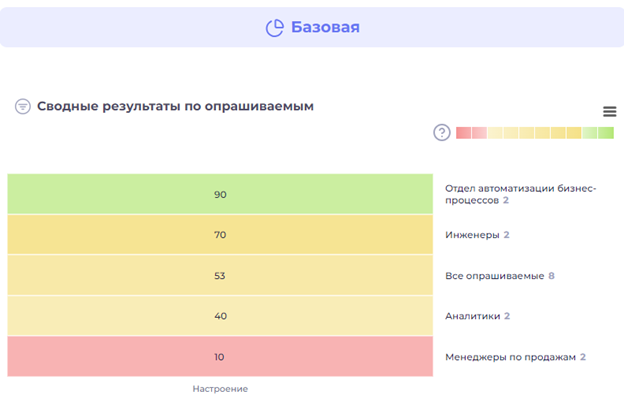Click the green heatmap cell showing 90
The image size is (624, 406).
220,194
